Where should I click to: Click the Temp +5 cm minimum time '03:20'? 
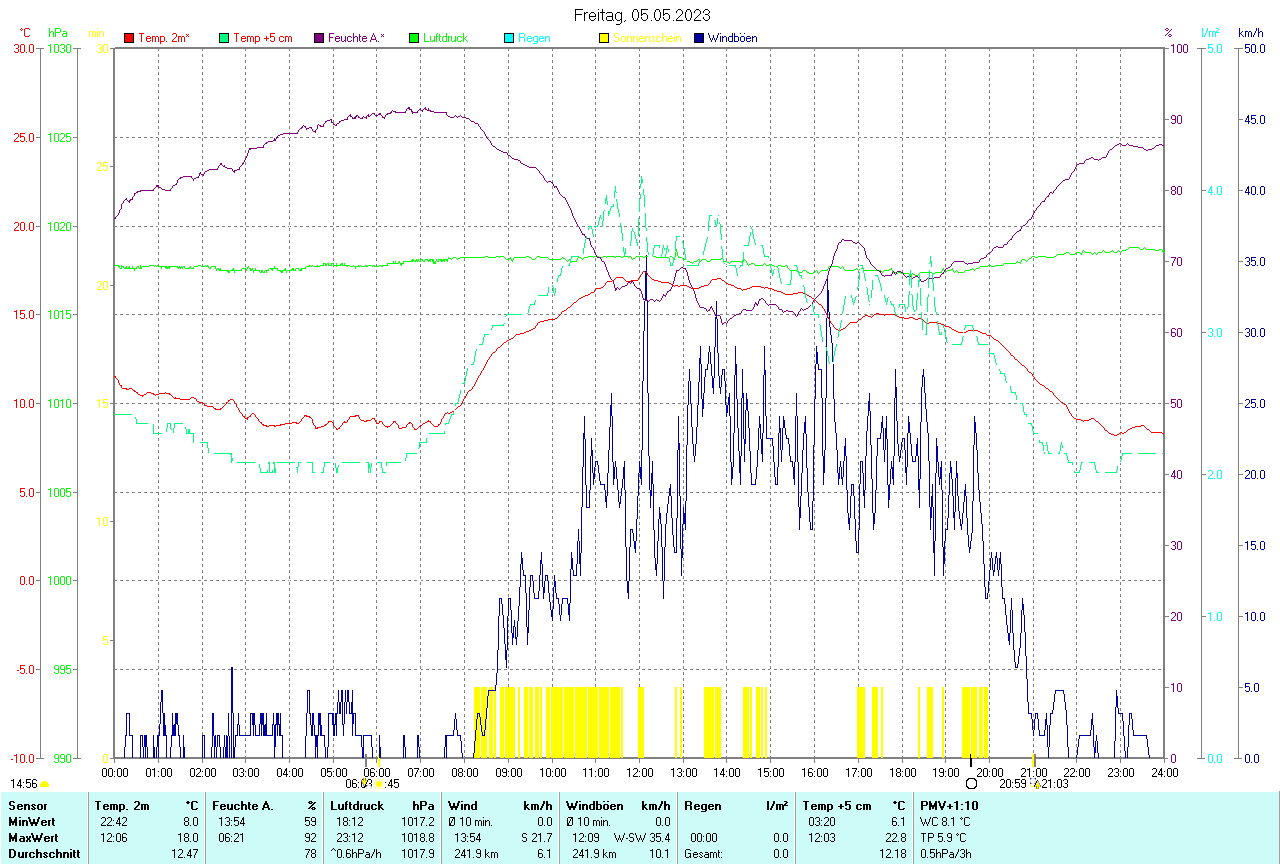pyautogui.click(x=822, y=821)
